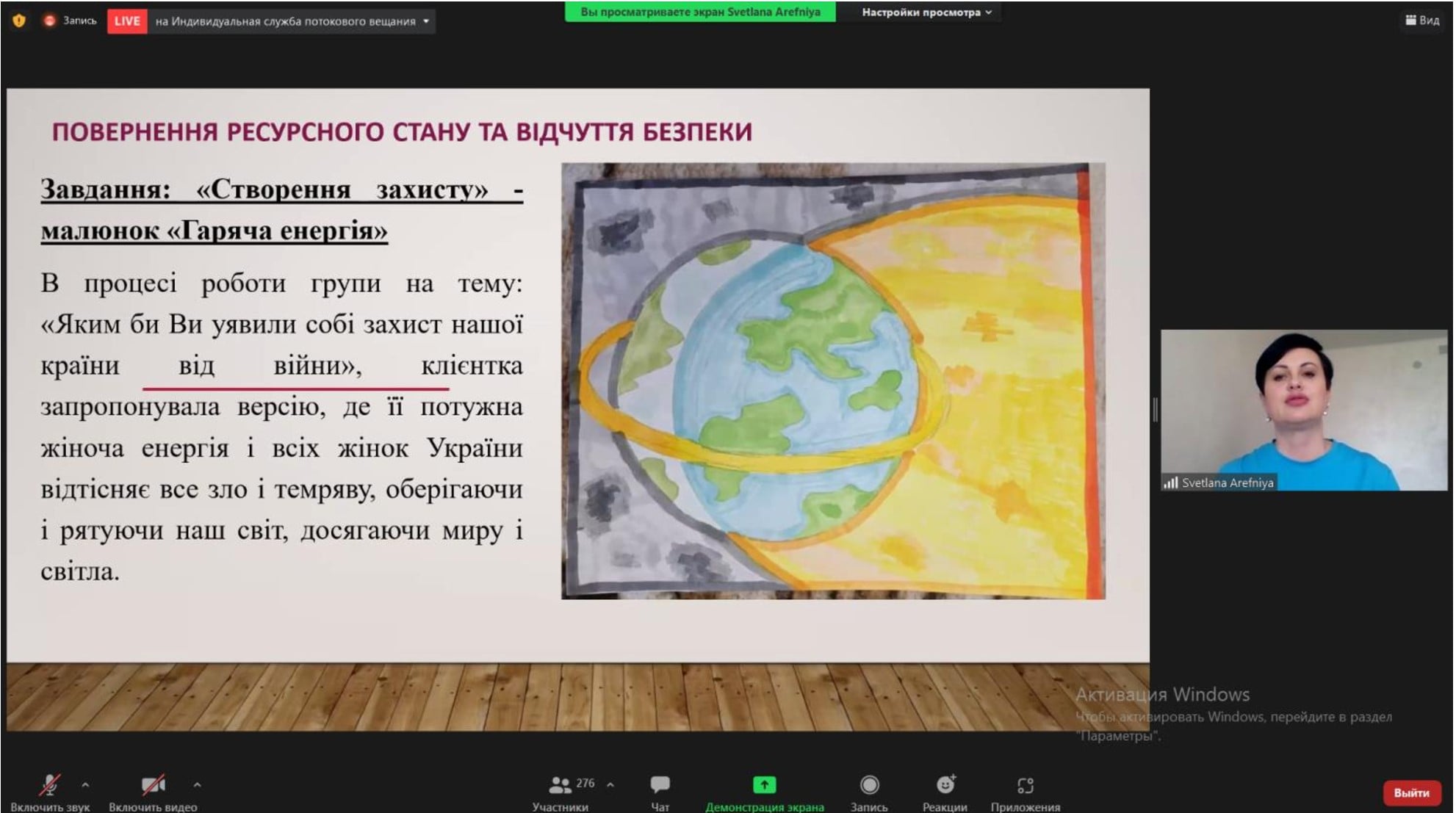Expand audio options arrow beside microphone
The width and height of the screenshot is (1456, 813).
point(85,784)
